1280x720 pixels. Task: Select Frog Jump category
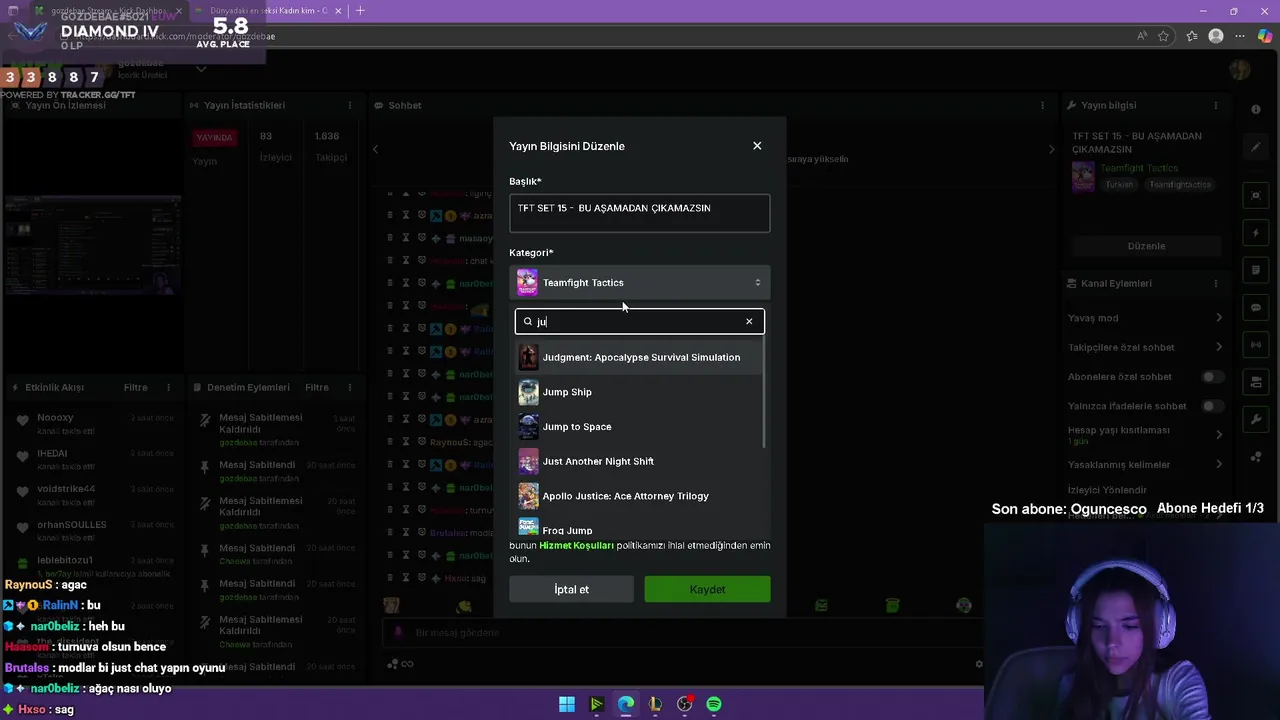tap(640, 527)
